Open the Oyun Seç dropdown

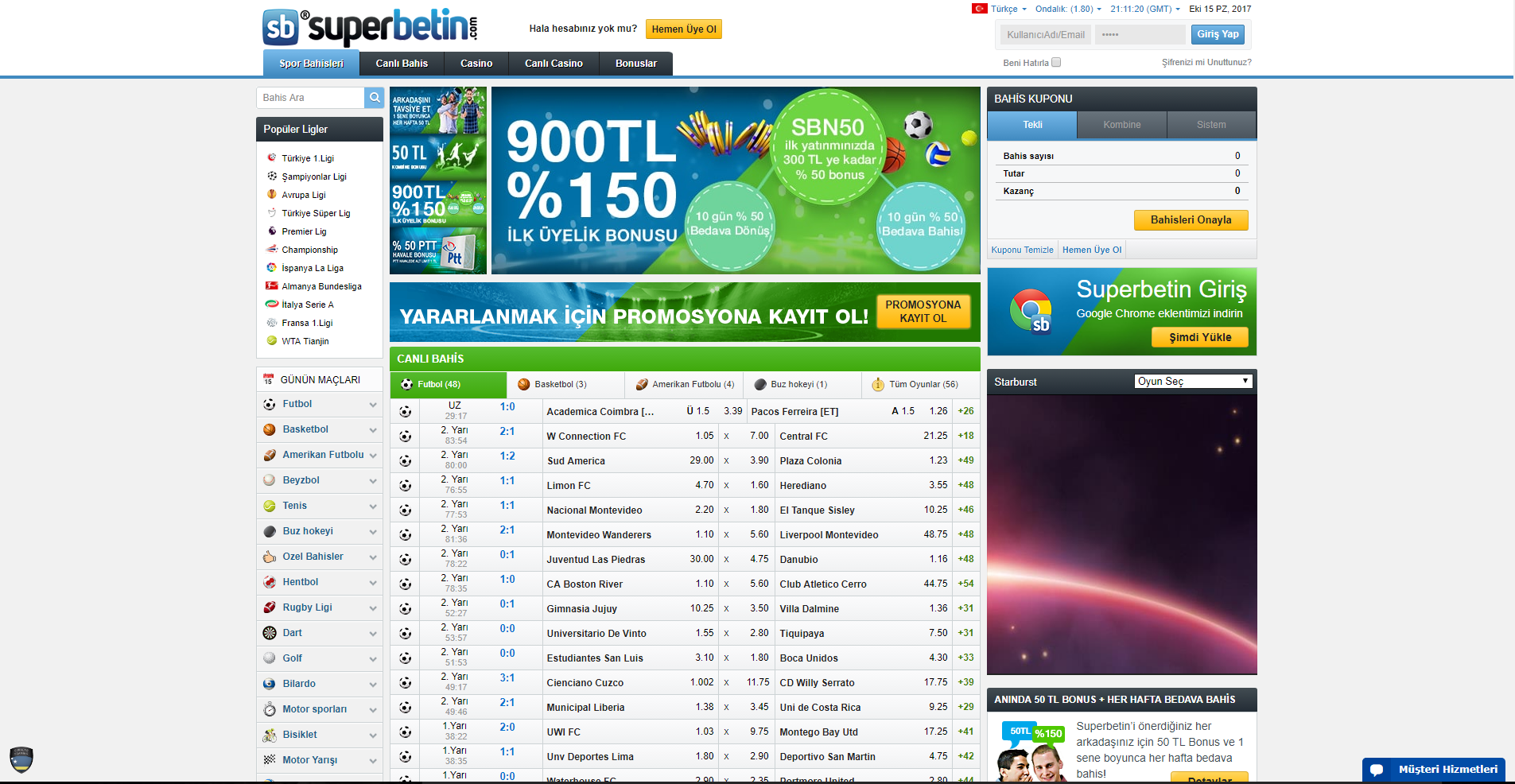[1193, 382]
